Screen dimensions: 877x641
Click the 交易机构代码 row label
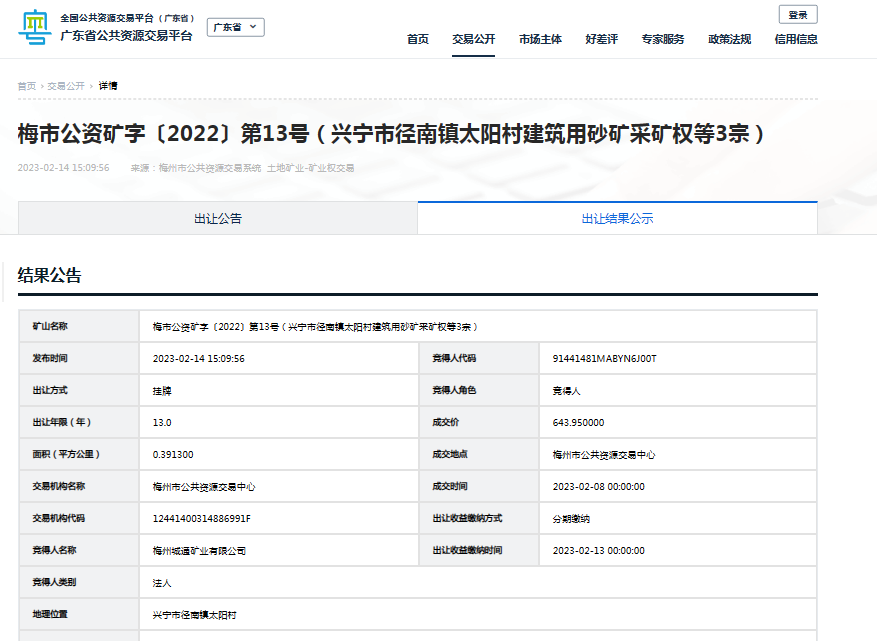59,518
